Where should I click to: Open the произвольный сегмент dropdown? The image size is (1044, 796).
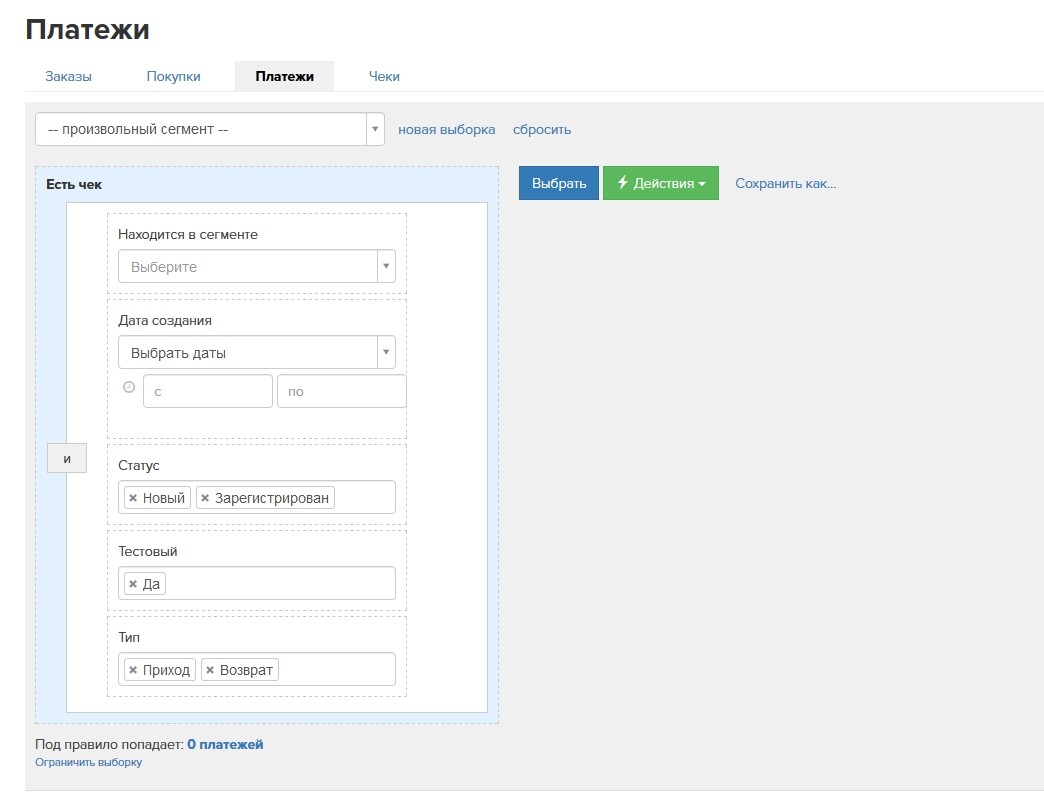point(210,129)
